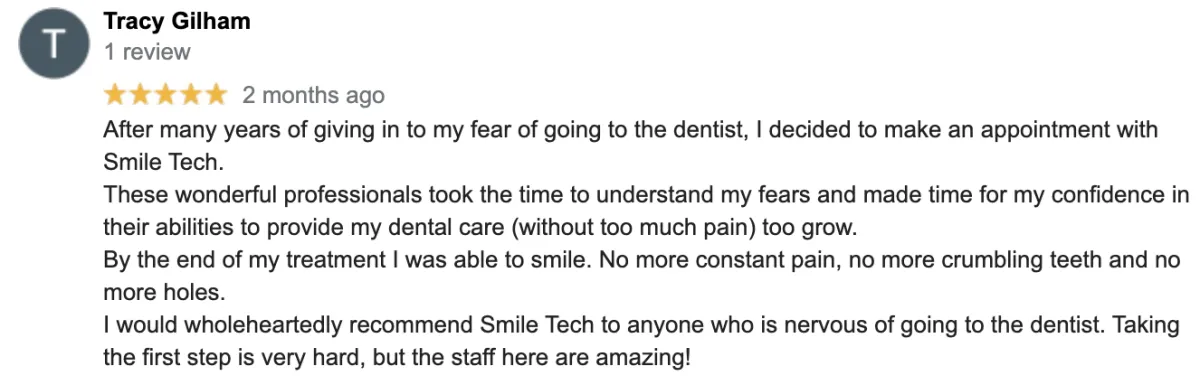
Task: Click the '2 months ago' timestamp
Action: [x=313, y=96]
